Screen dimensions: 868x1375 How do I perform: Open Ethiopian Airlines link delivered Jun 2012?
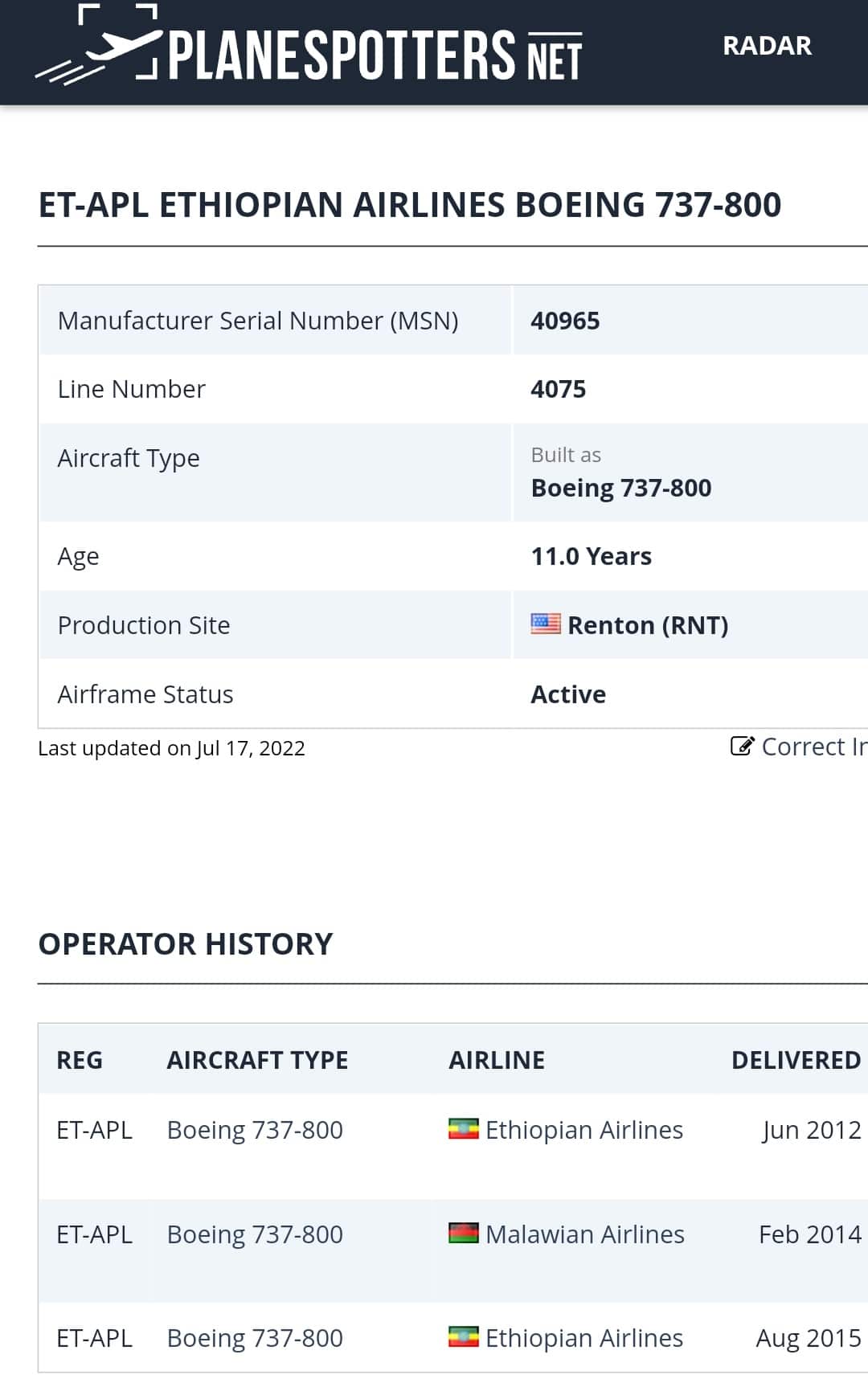click(x=584, y=1130)
